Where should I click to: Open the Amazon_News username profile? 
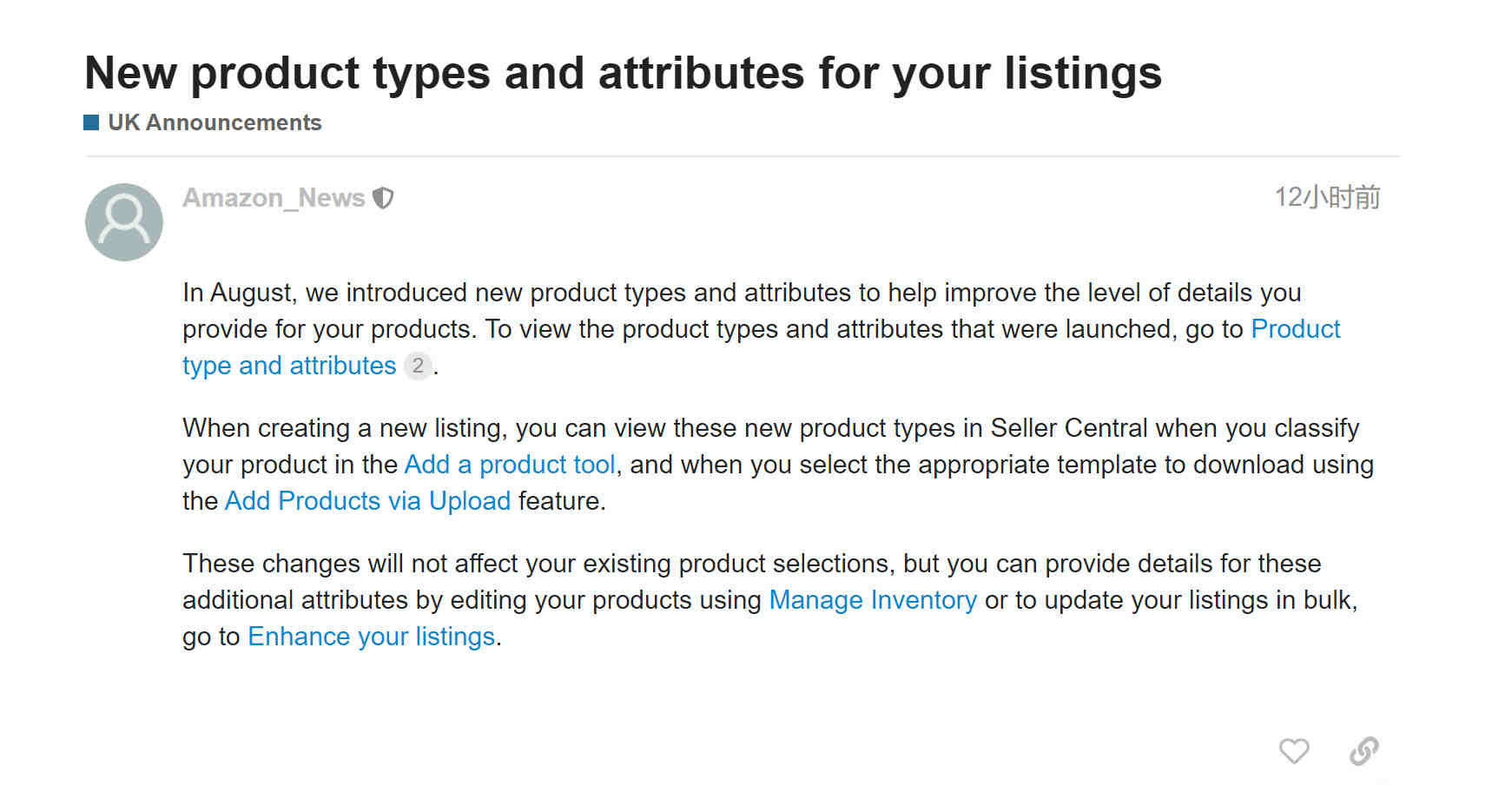(x=274, y=198)
